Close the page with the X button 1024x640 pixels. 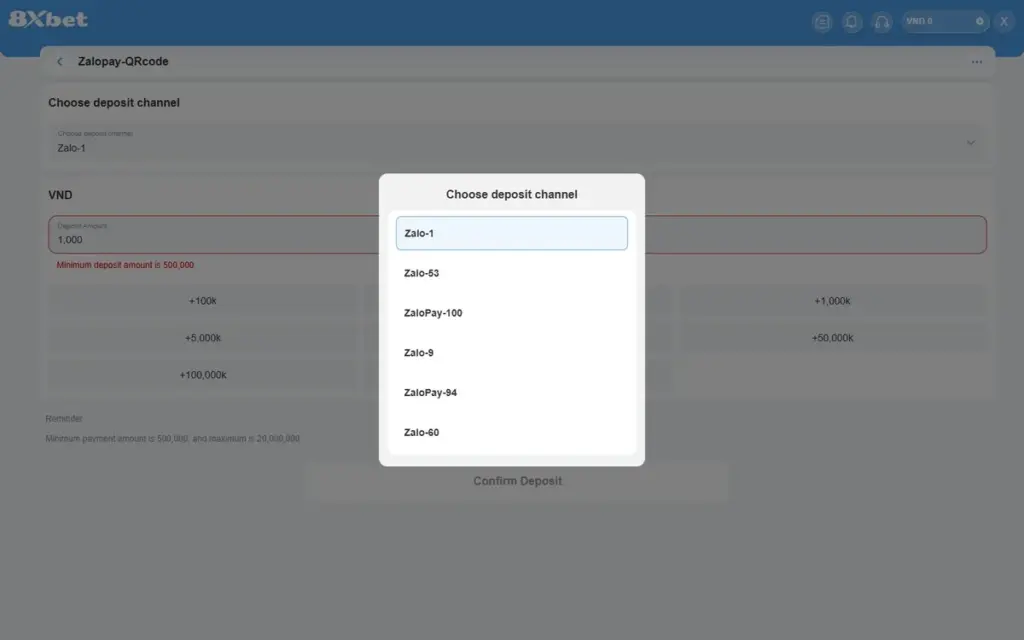pyautogui.click(x=1004, y=22)
